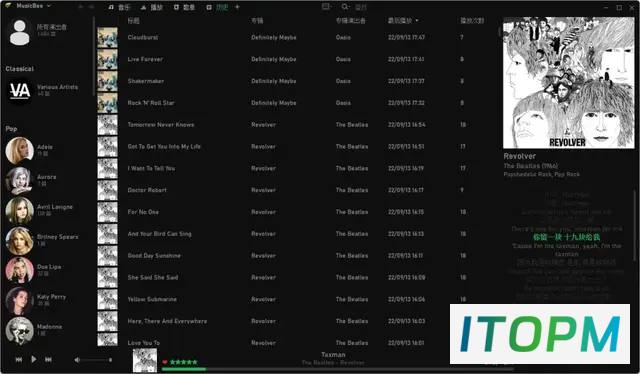The image size is (640, 374).
Task: Click Psychedelic Rock, Pop Rock genre text
Action: 542,174
